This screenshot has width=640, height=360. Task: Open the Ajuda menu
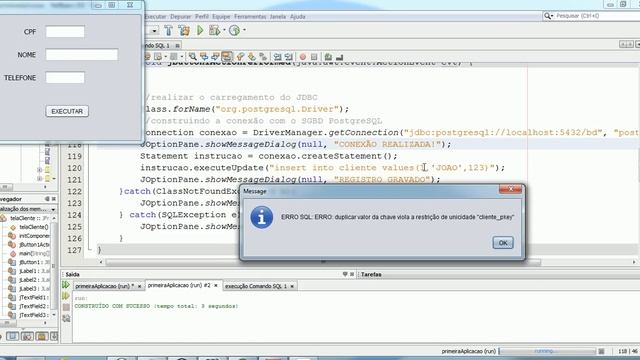(298, 17)
